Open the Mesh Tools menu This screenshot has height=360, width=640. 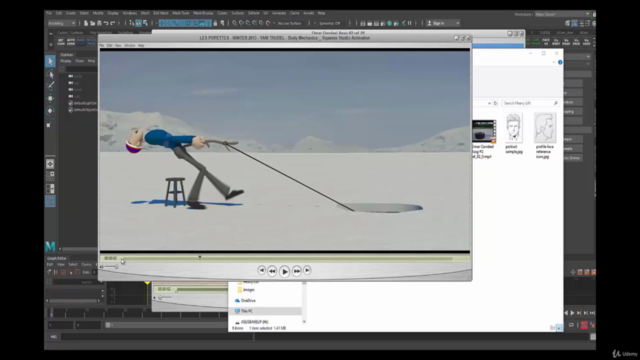pos(180,13)
